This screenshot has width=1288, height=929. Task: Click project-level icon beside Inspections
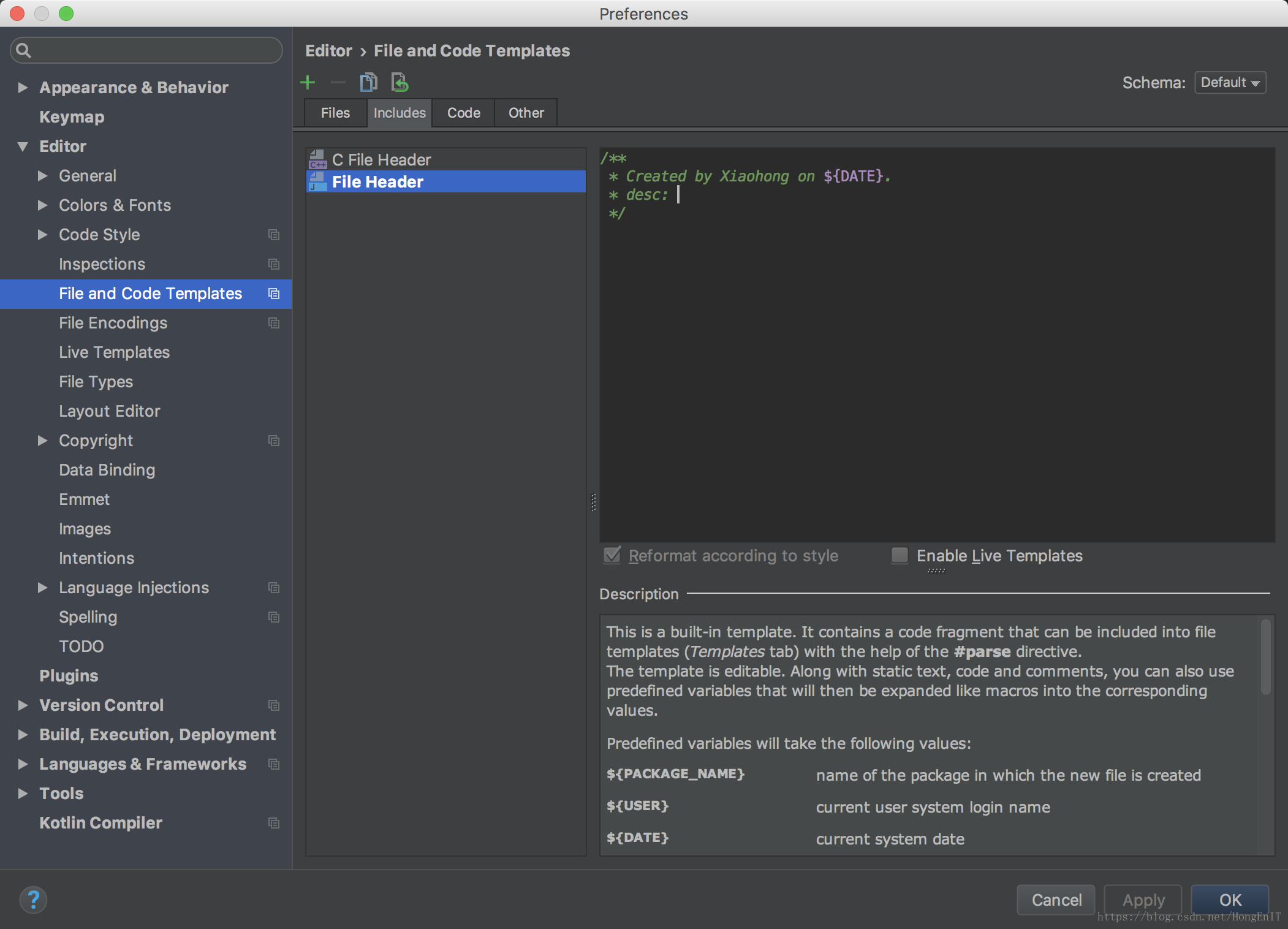point(274,264)
